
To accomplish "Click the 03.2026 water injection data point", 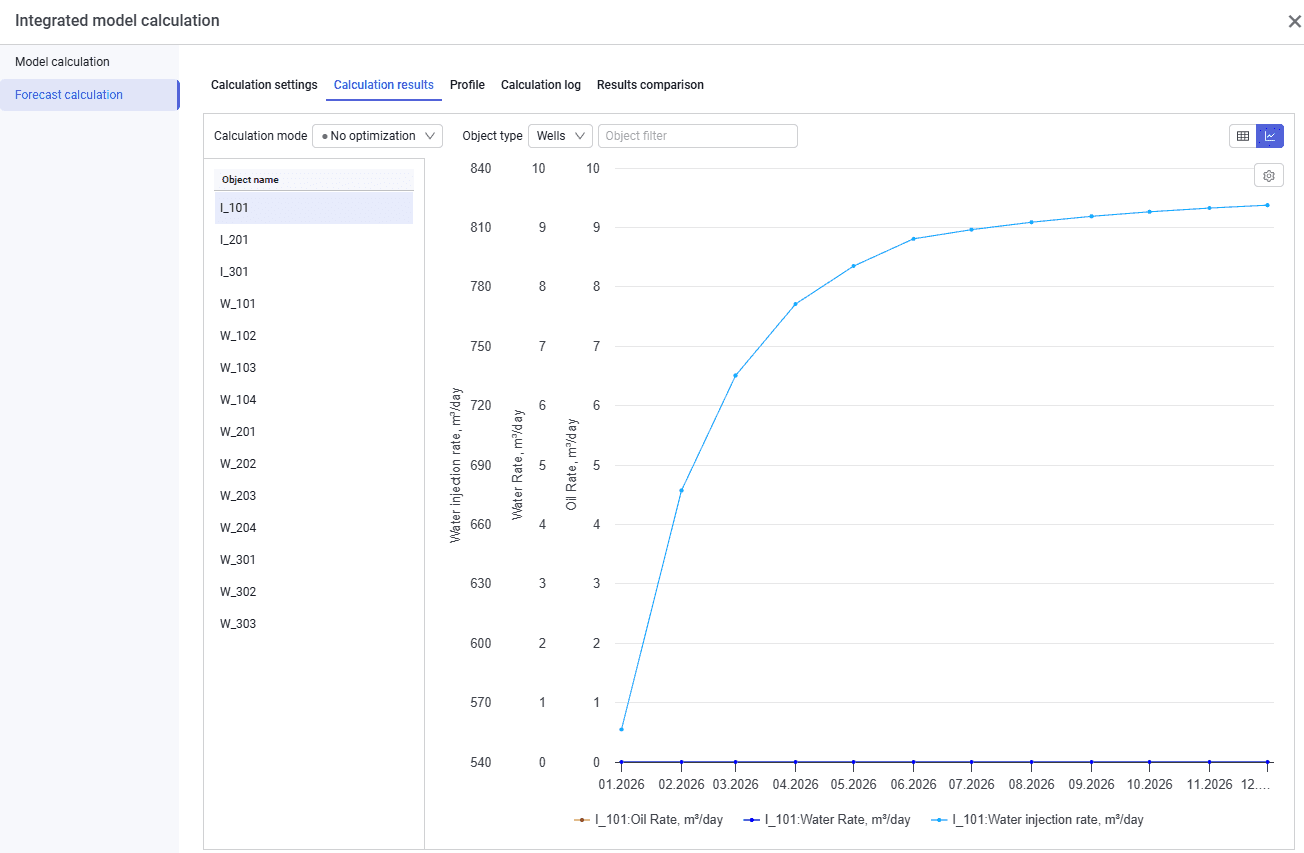I will (735, 376).
